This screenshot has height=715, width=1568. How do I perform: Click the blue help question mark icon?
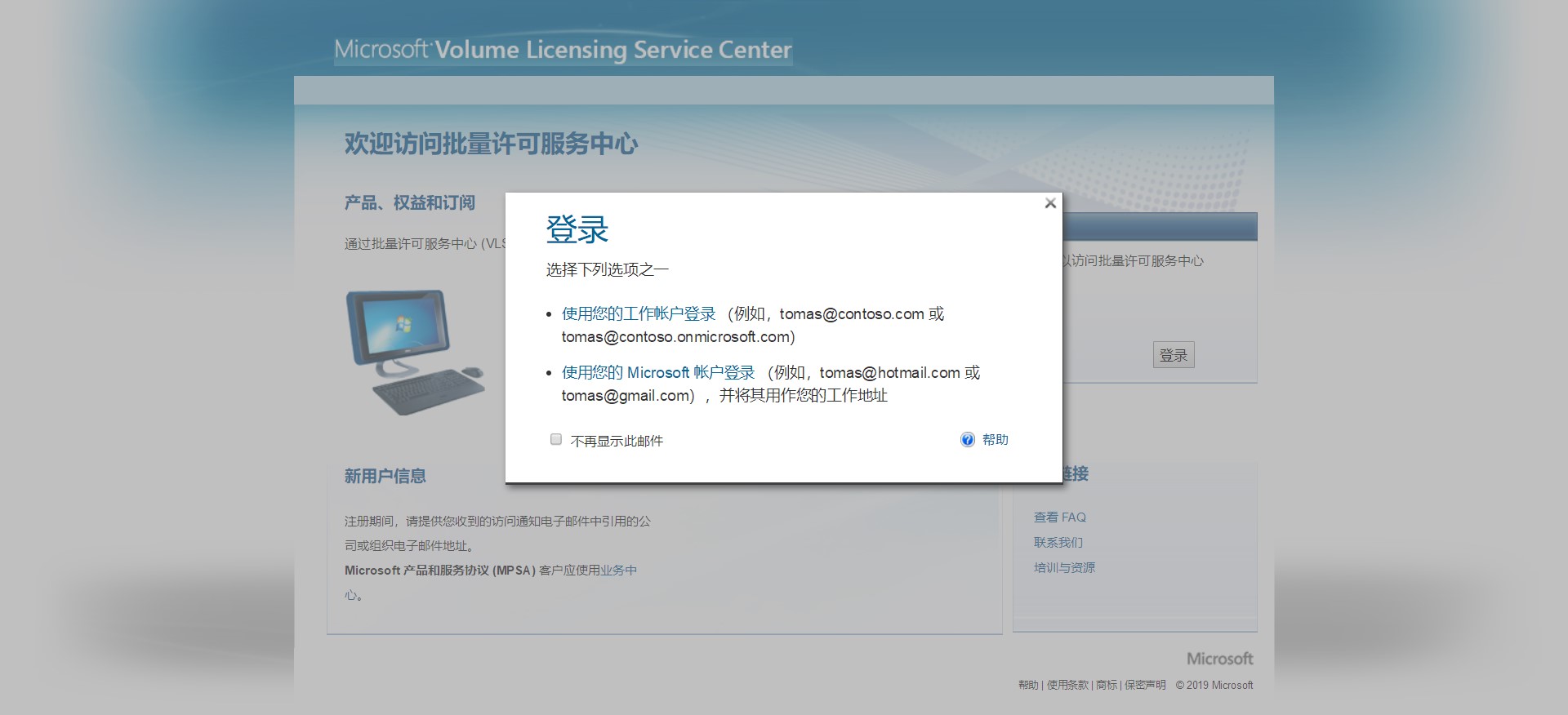click(968, 439)
